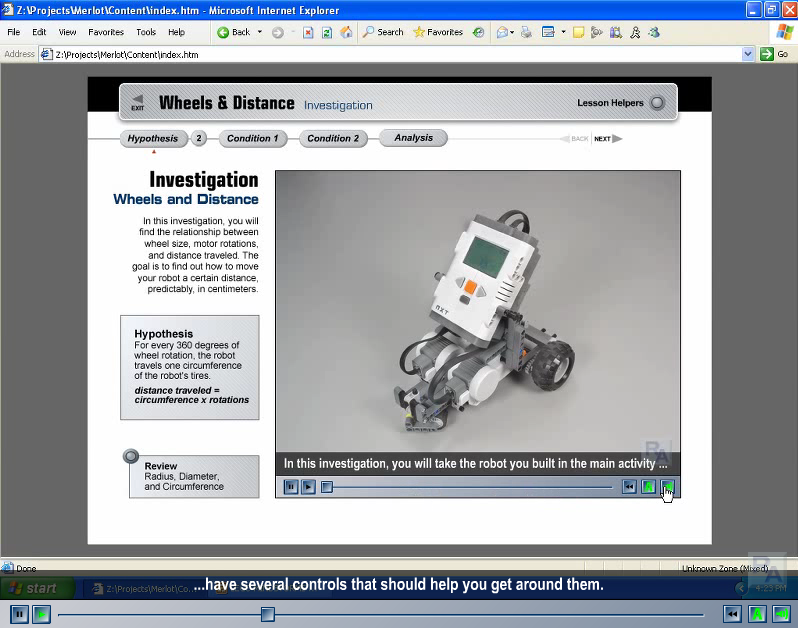This screenshot has width=798, height=628.
Task: Click the outer player progress slider handle
Action: pyautogui.click(x=268, y=614)
